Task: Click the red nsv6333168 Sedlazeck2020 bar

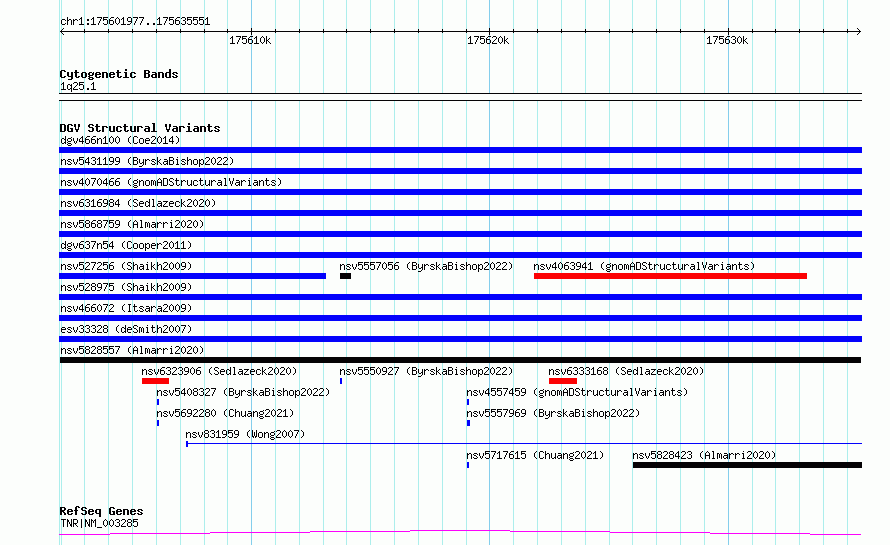Action: 562,381
